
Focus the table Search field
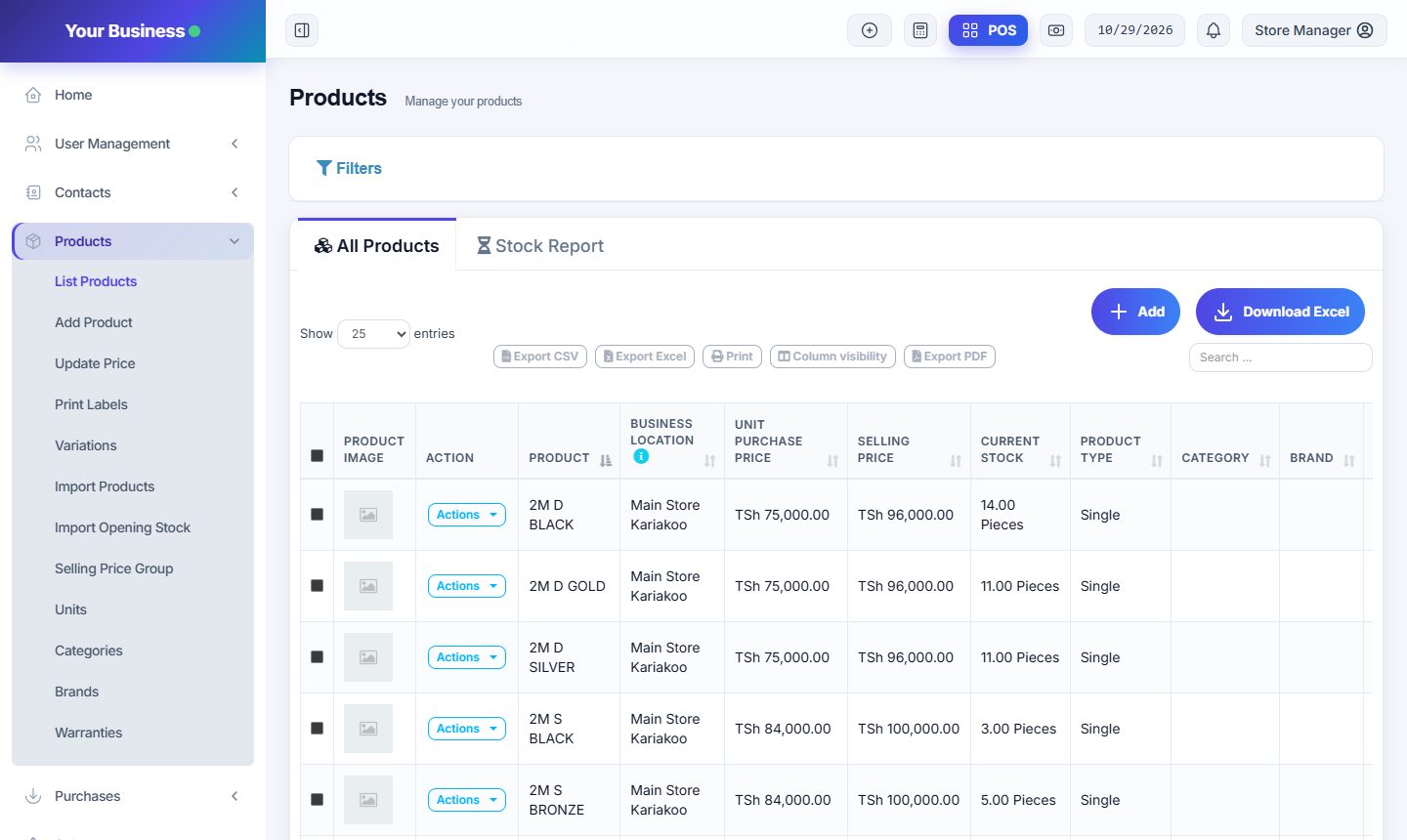1280,357
